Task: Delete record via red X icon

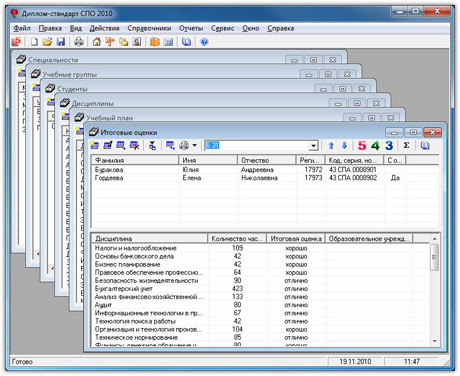Action: [x=134, y=145]
